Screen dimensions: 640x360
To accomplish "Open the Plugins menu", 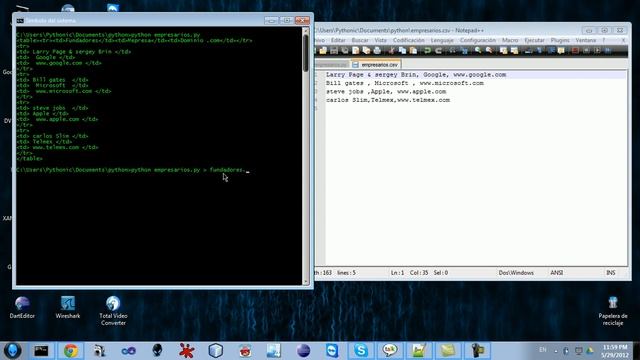I will tap(560, 40).
